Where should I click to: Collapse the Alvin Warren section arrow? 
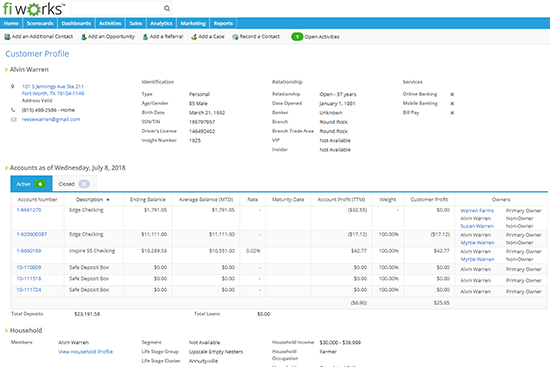click(6, 70)
